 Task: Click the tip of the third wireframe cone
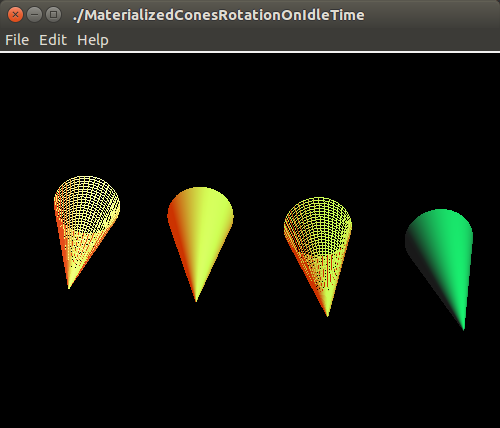(327, 314)
